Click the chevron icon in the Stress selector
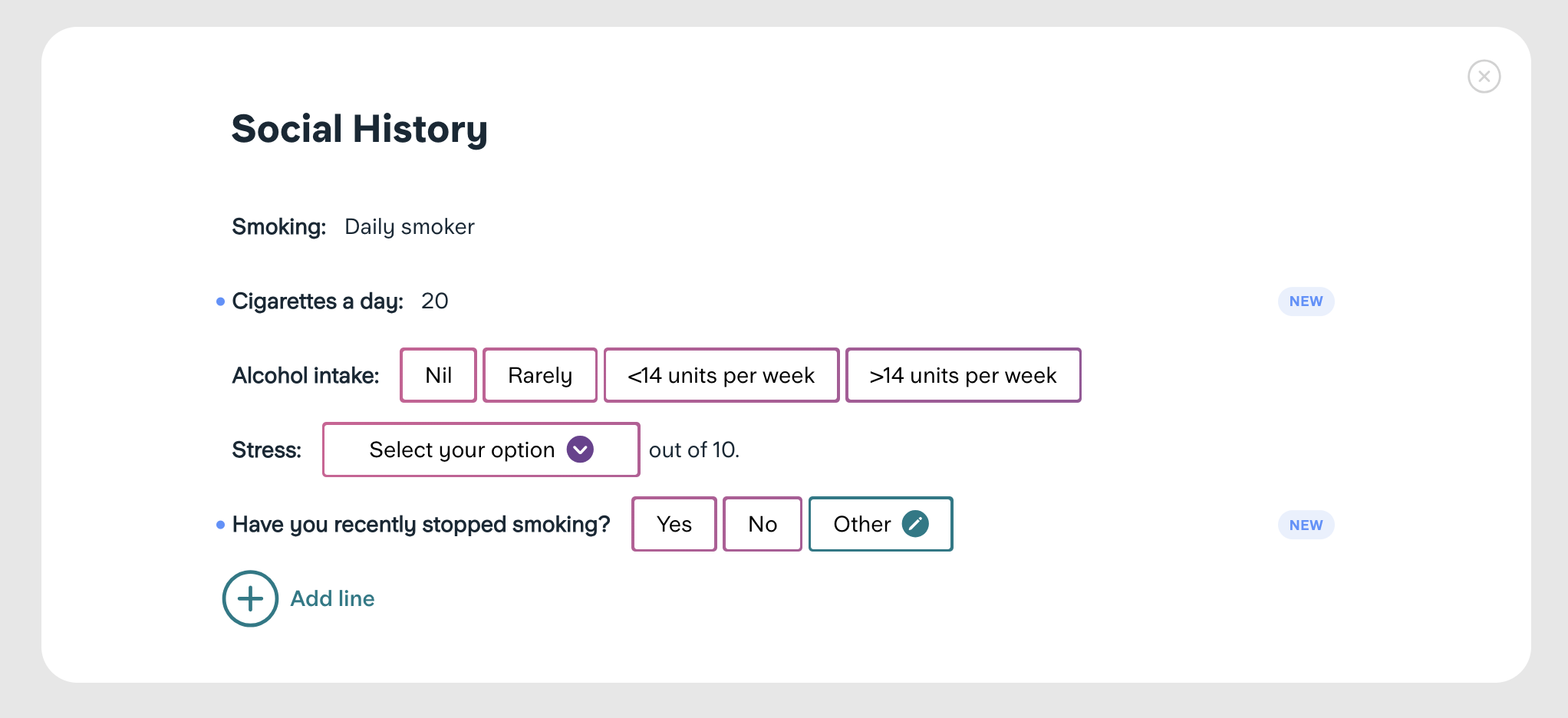 pyautogui.click(x=580, y=450)
